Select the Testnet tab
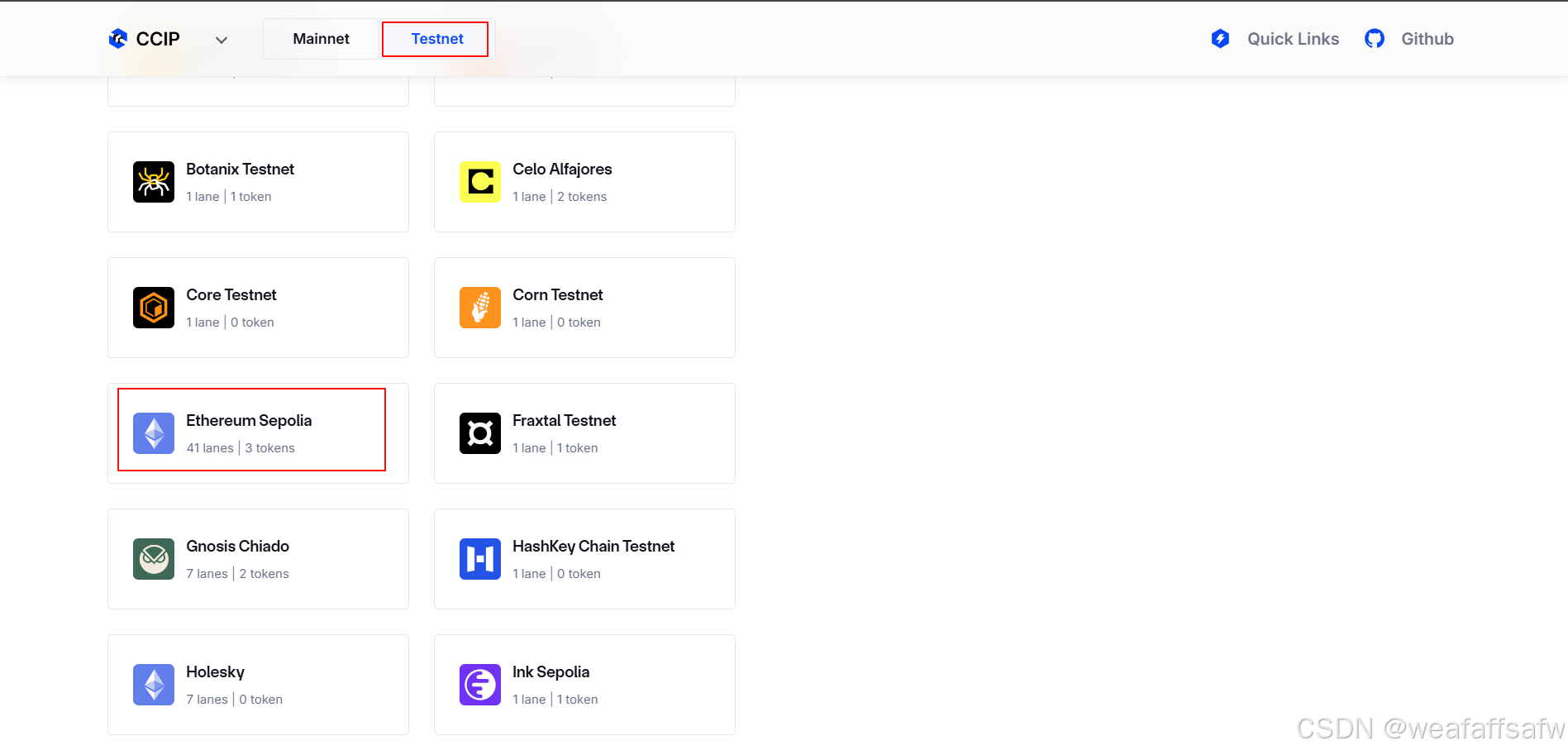The width and height of the screenshot is (1568, 755). tap(437, 39)
